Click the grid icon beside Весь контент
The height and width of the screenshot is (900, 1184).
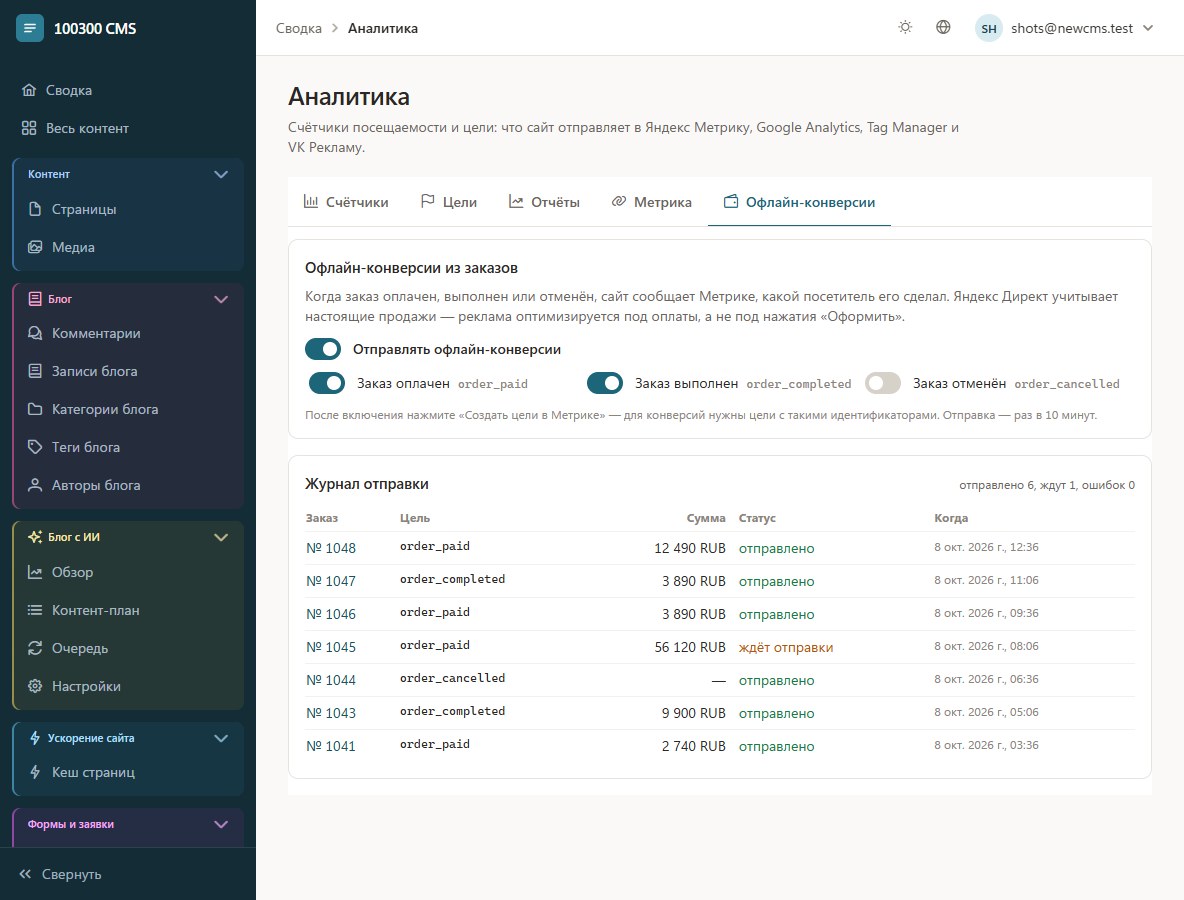tap(29, 128)
